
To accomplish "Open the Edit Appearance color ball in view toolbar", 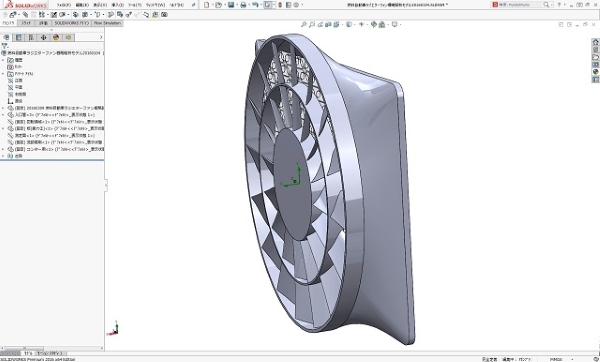I will pos(373,24).
